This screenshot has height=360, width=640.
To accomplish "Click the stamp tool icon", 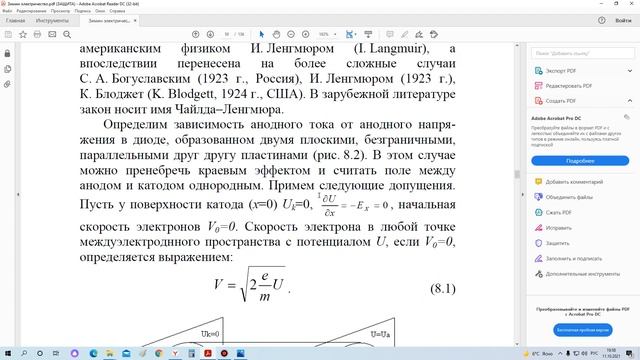I will pos(434,35).
